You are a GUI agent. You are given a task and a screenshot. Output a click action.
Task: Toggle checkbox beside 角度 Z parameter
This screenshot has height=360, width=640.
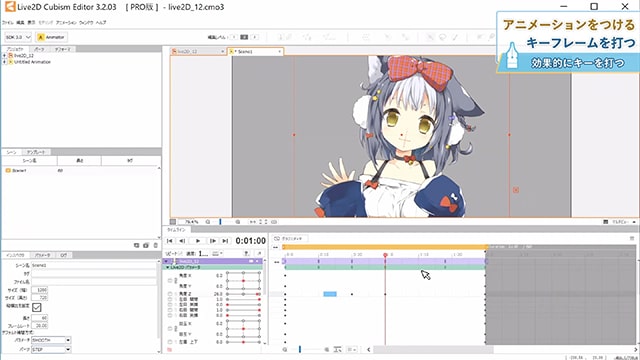tap(170, 294)
